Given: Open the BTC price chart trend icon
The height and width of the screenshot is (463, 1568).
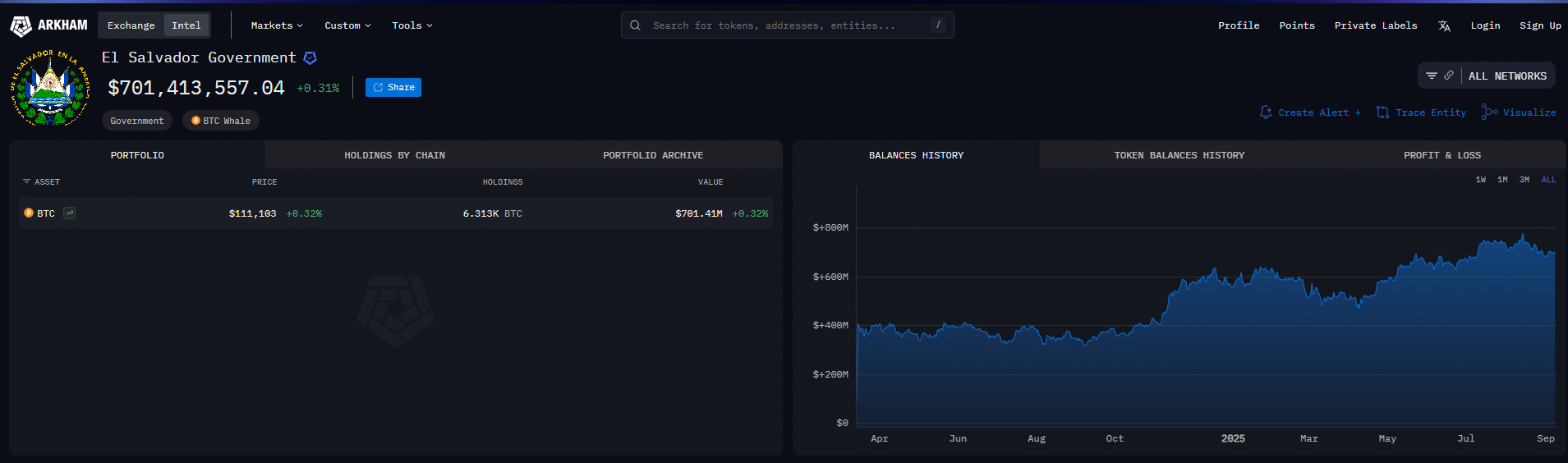Looking at the screenshot, I should 70,213.
